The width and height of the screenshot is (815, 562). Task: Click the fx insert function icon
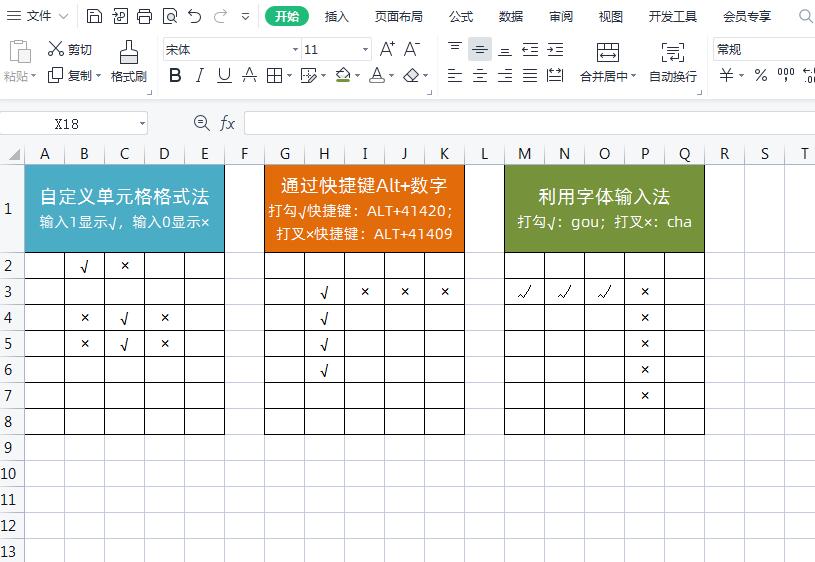[x=227, y=123]
